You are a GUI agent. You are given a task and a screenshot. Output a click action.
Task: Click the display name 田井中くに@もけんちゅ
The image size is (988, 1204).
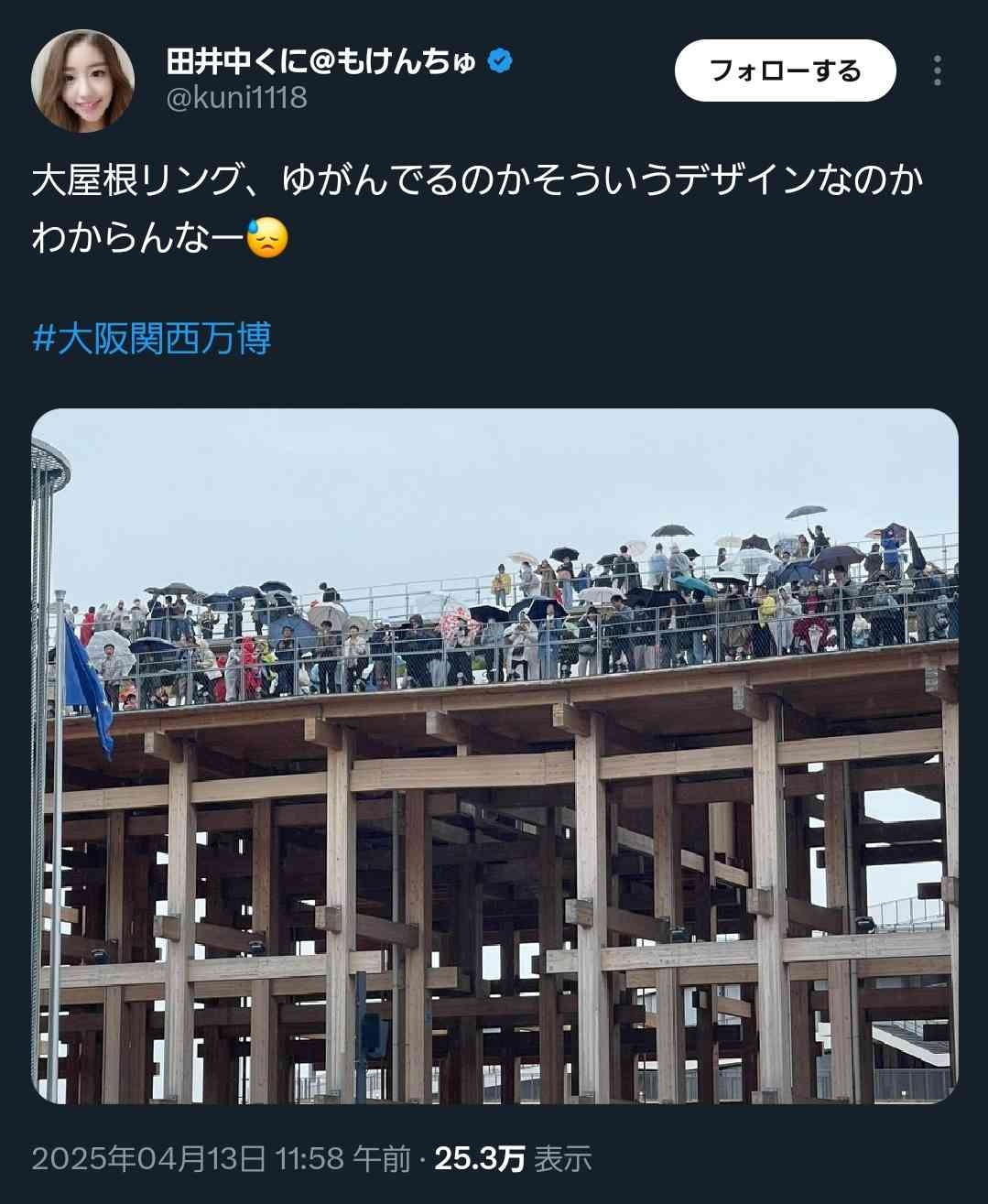click(x=322, y=62)
